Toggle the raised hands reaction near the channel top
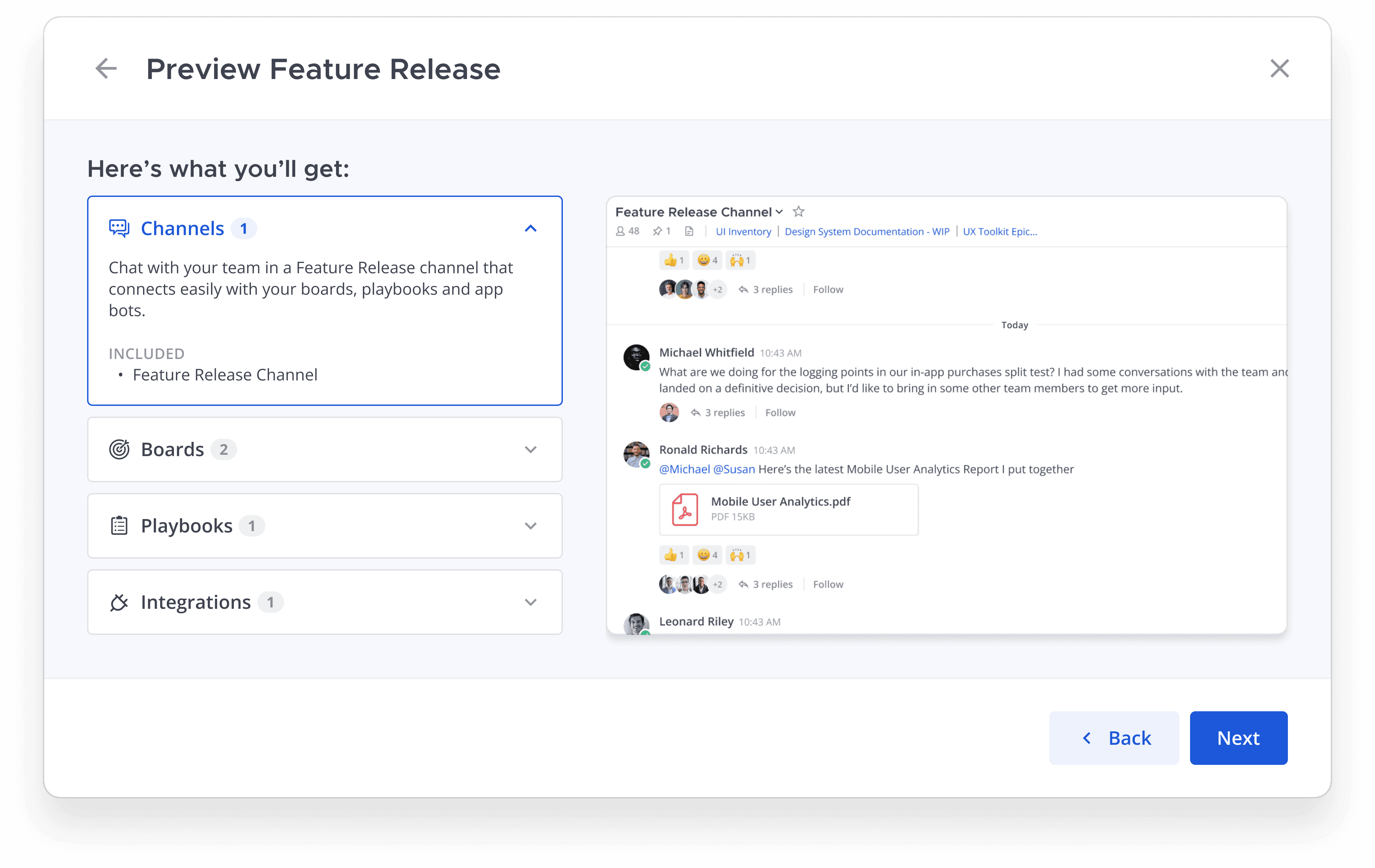Screen dimensions: 1375x868 (740, 260)
